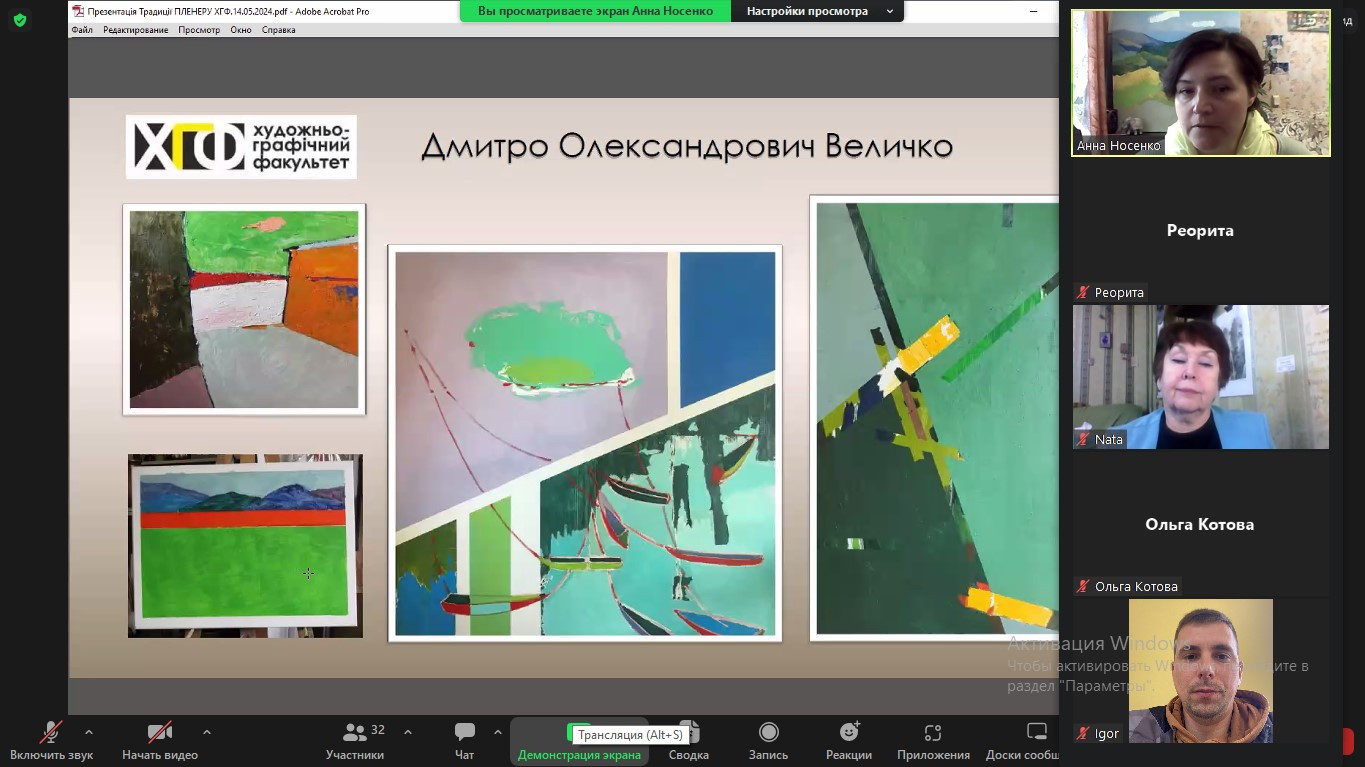Viewport: 1365px width, 767px height.
Task: Click the muted mic icon beside Nata
Action: pos(1083,439)
